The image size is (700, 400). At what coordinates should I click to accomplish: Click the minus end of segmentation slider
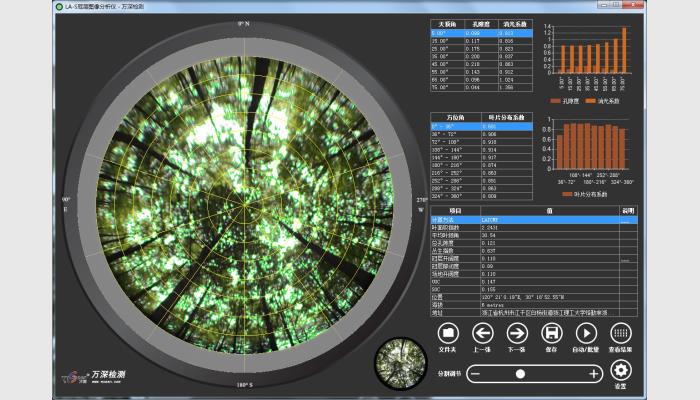(x=476, y=373)
